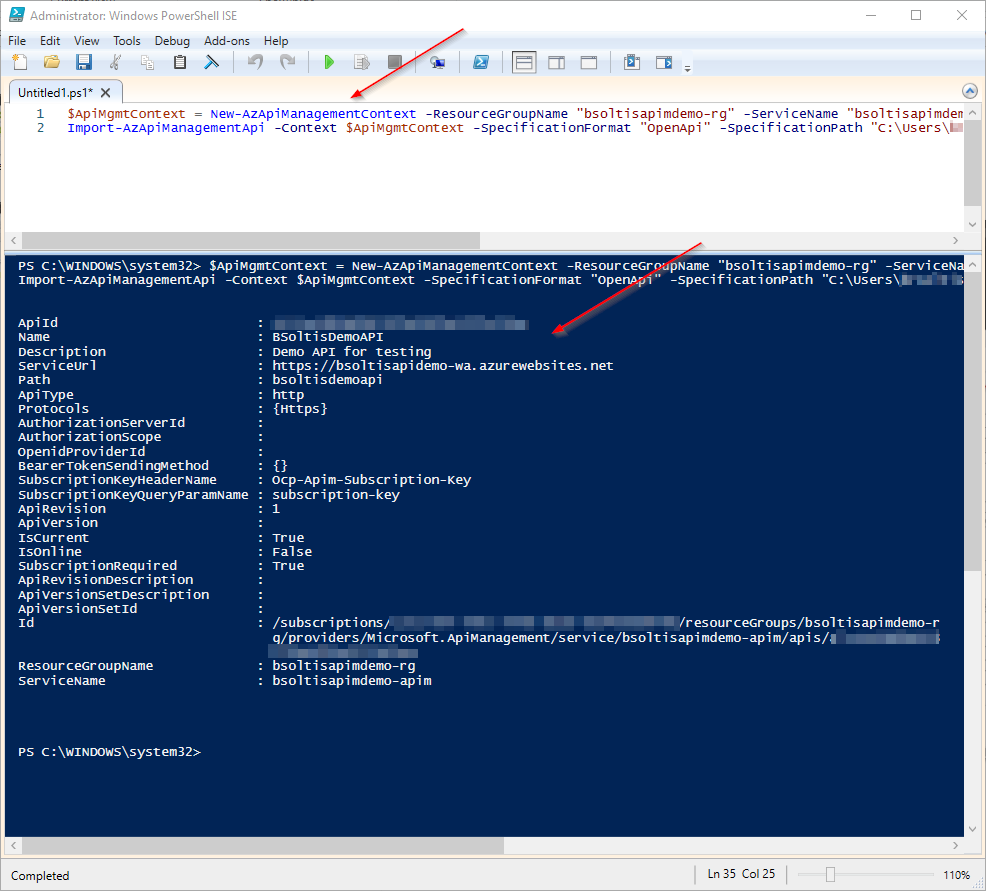This screenshot has width=986, height=891.
Task: Open a script with the folder icon
Action: [x=51, y=63]
